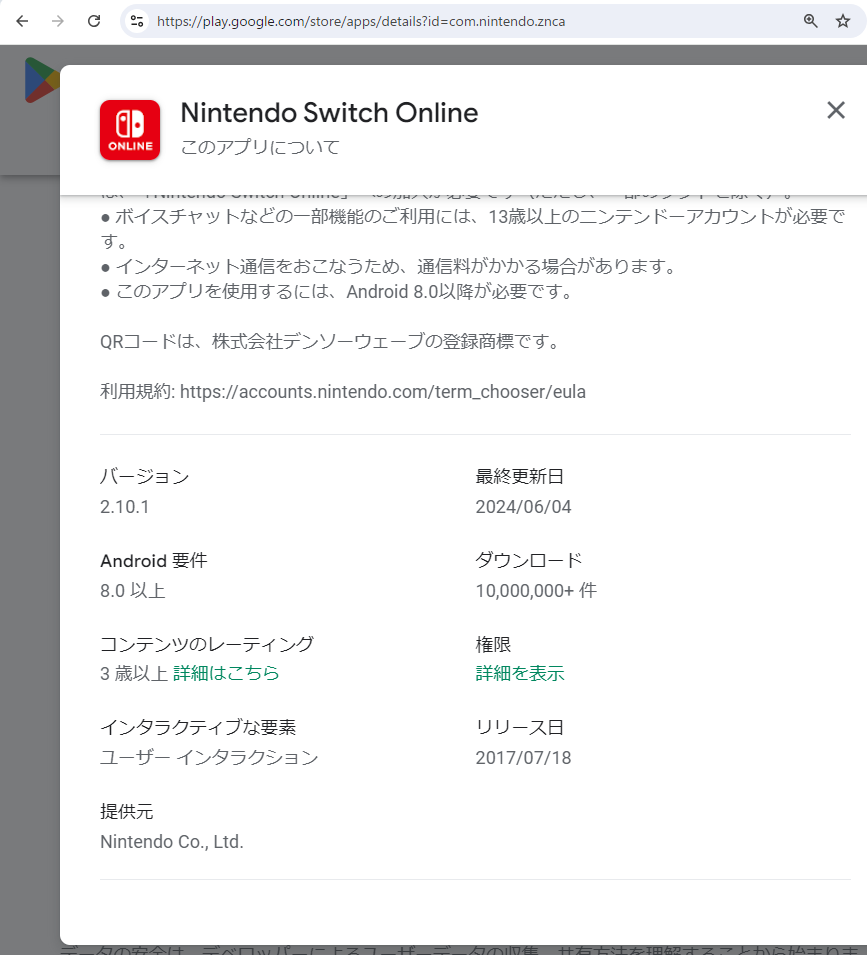Go back to the previous page
This screenshot has width=867, height=955.
pos(23,21)
